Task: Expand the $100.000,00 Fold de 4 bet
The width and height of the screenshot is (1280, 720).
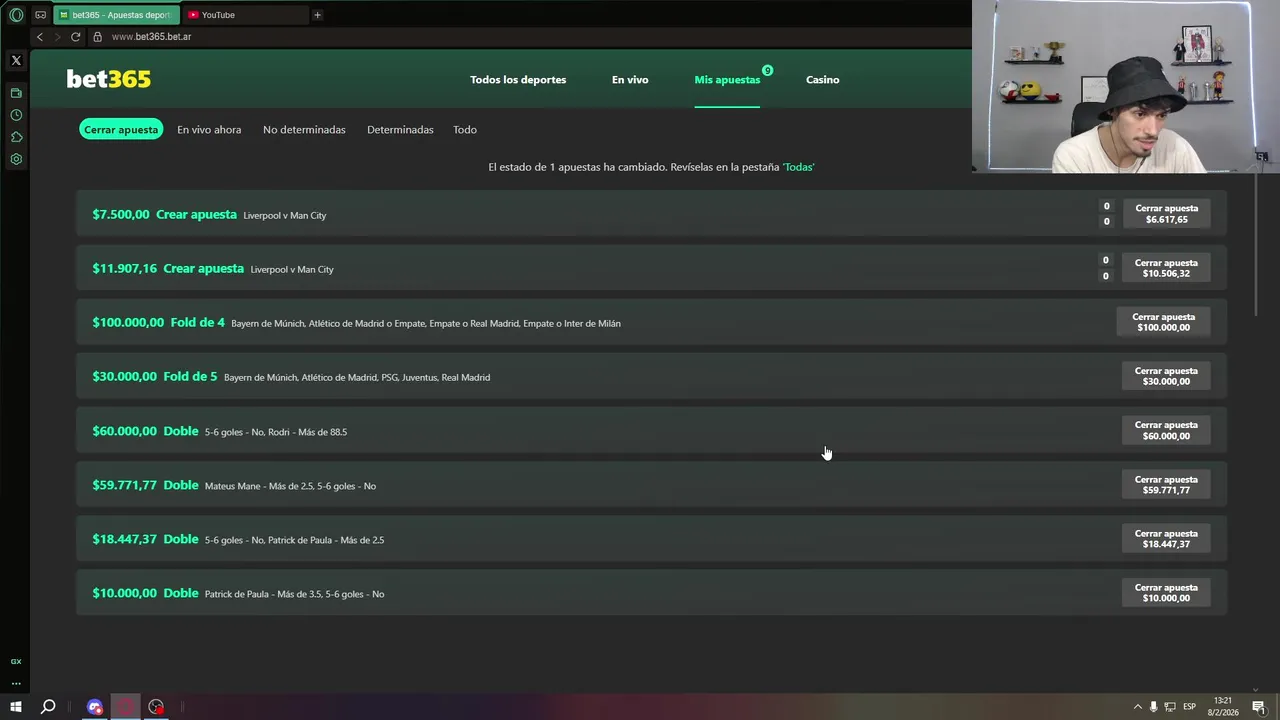Action: click(651, 322)
